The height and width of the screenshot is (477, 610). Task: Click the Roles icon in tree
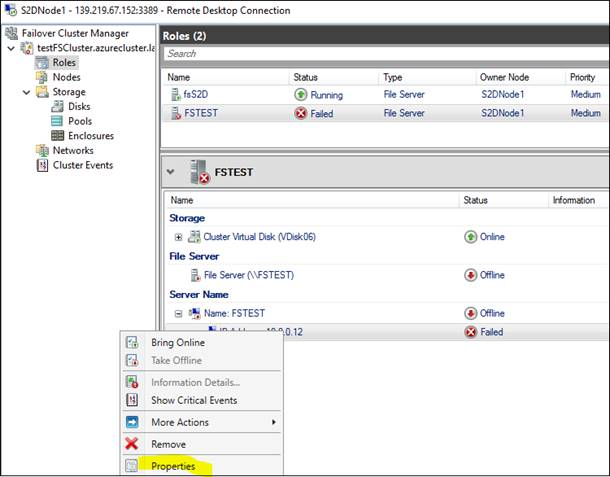(42, 62)
